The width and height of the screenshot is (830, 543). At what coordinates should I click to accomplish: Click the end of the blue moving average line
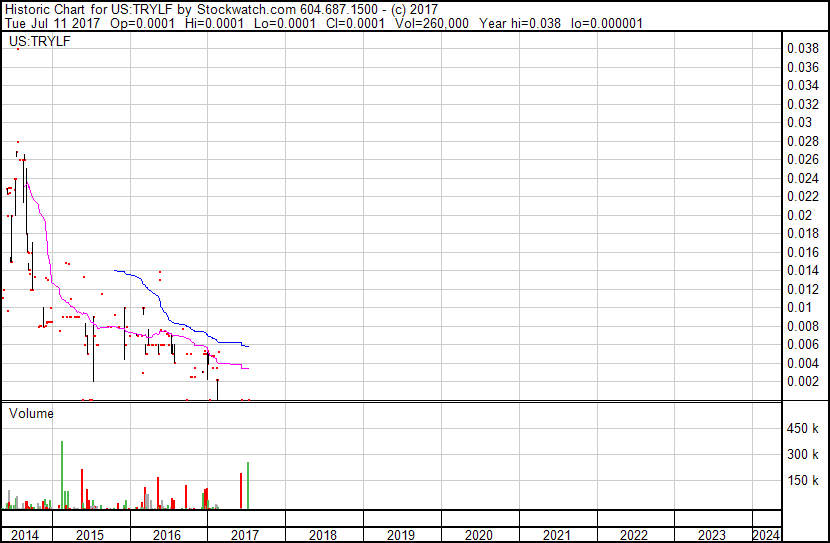[248, 346]
